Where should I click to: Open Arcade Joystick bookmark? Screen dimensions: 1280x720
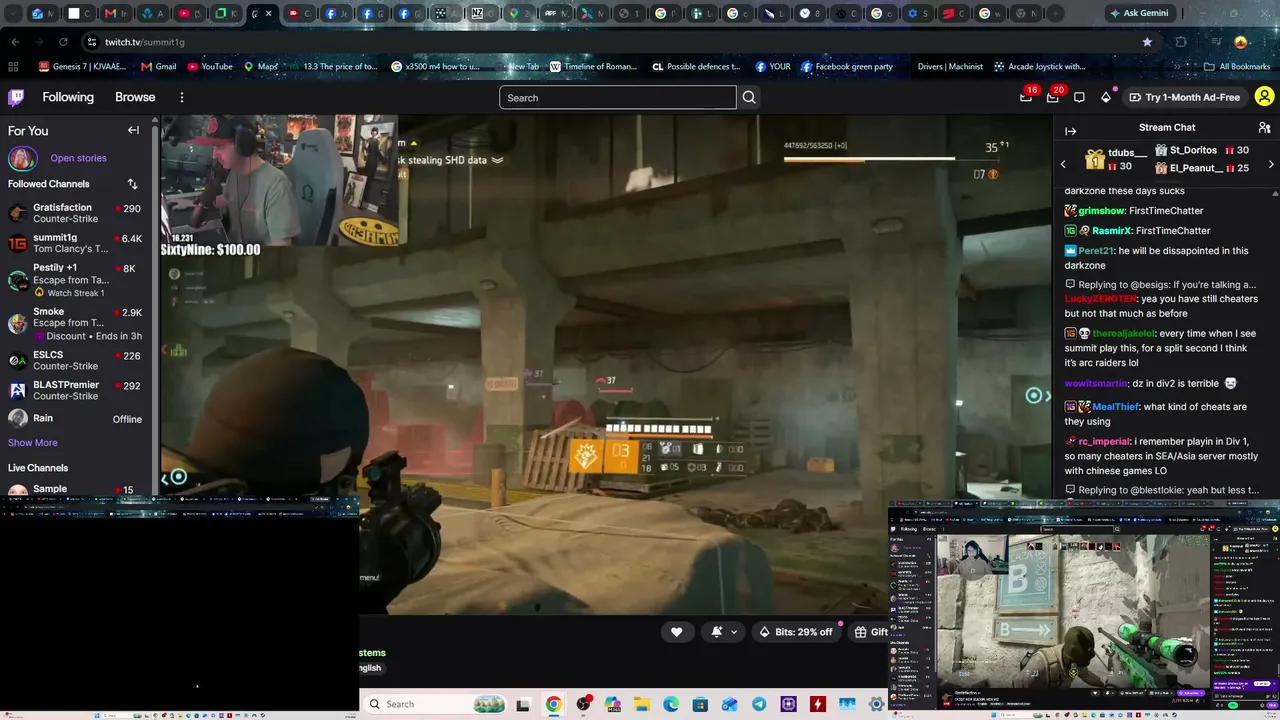coord(1040,67)
